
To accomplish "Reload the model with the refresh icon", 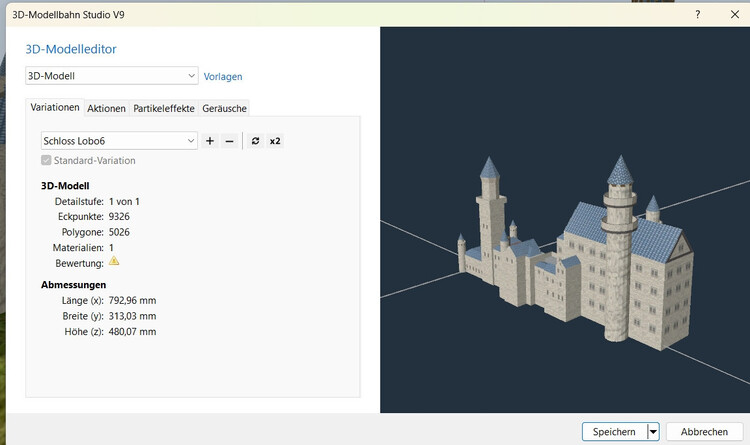I will pyautogui.click(x=255, y=141).
